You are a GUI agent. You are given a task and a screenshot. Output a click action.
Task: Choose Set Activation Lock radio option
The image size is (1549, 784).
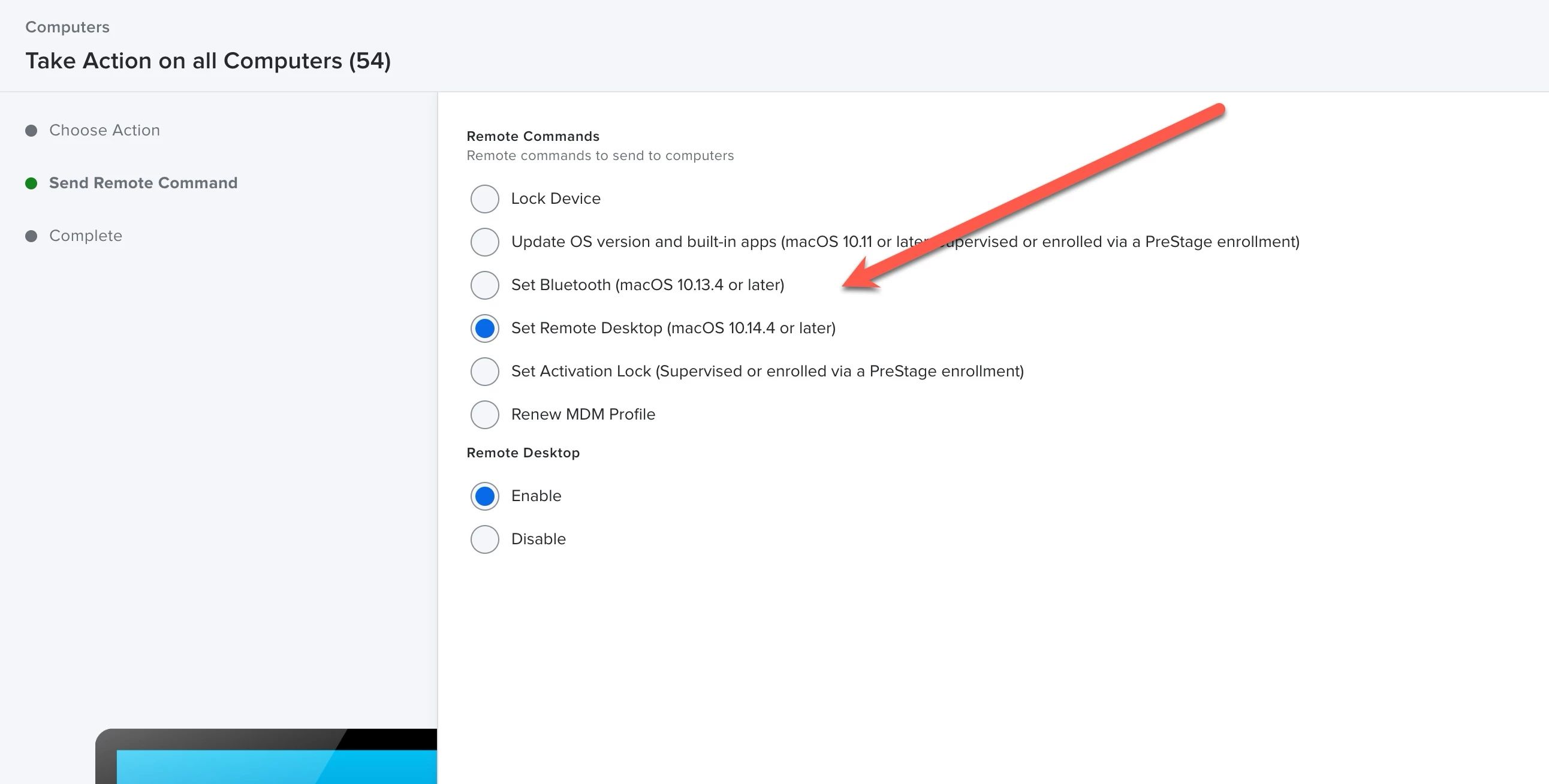485,372
